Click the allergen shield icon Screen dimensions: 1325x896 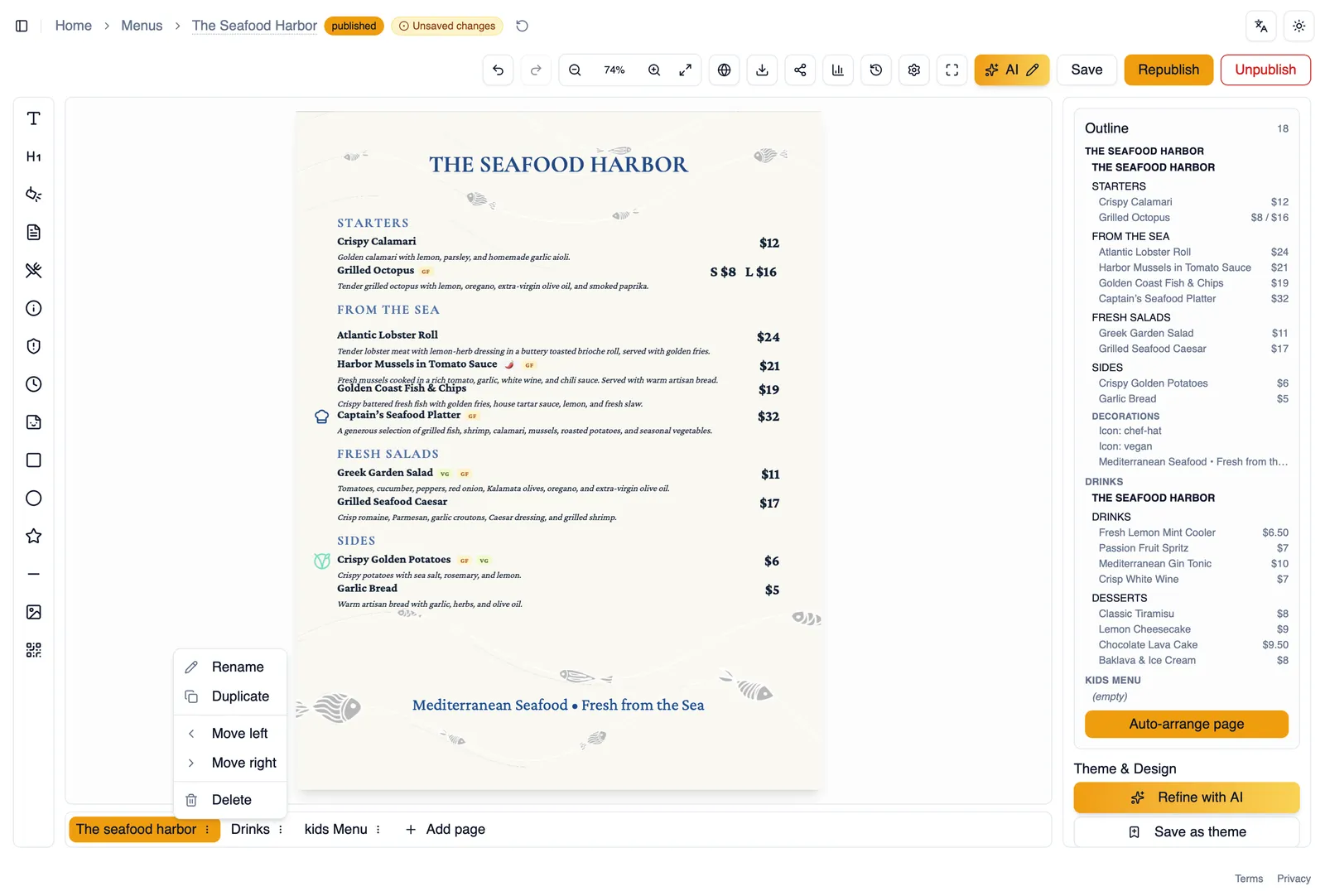click(33, 346)
